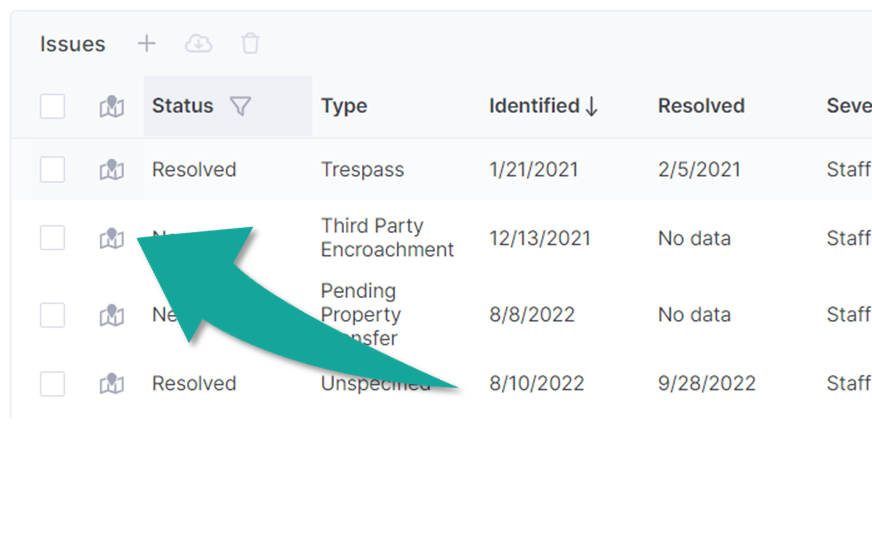Sort by the Resolved column header
The width and height of the screenshot is (872, 547).
click(701, 106)
